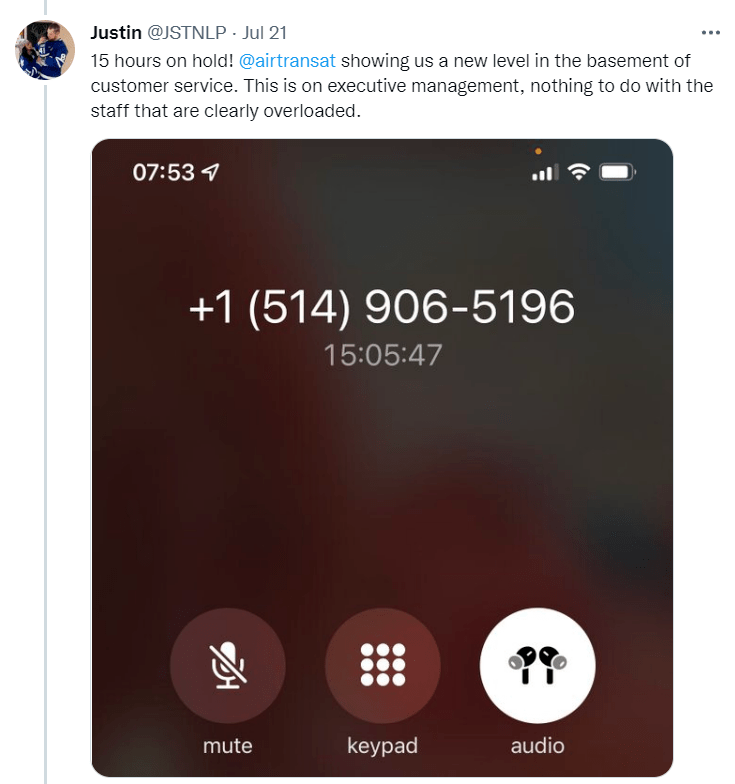Open the call keypad button
Image resolution: width=735 pixels, height=784 pixels.
383,666
